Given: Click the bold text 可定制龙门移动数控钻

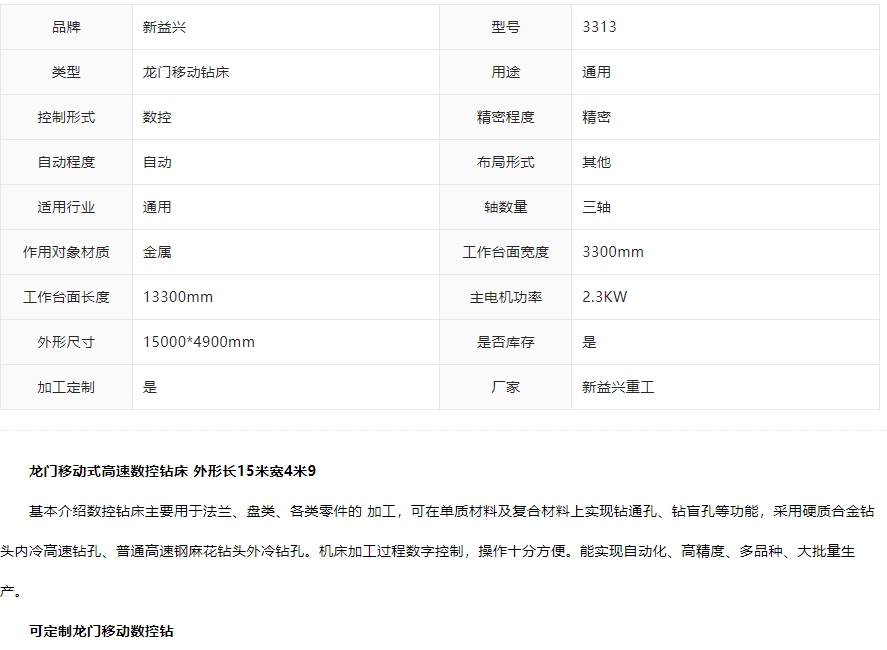Looking at the screenshot, I should [x=101, y=631].
